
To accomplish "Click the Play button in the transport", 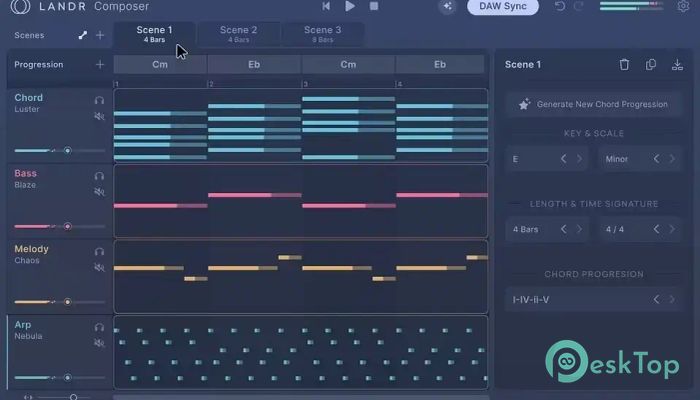I will click(350, 6).
